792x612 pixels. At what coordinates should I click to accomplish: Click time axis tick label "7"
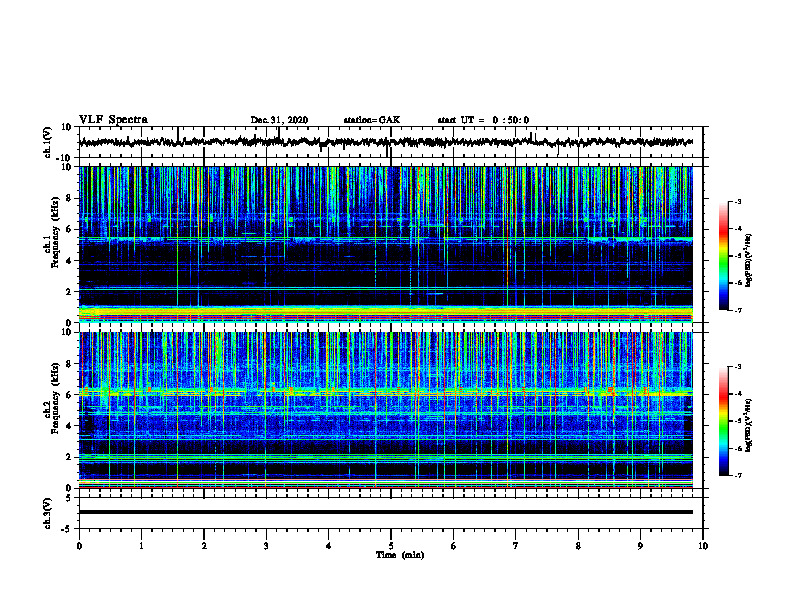[516, 546]
